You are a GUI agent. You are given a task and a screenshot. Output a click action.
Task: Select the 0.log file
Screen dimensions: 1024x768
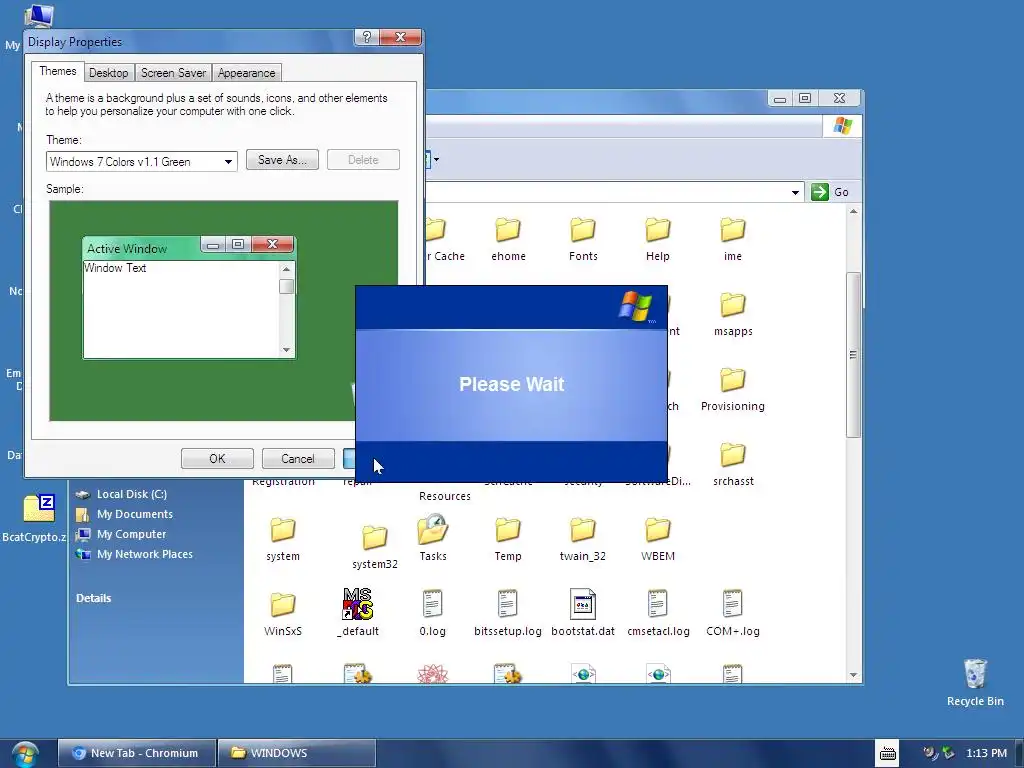pos(432,615)
